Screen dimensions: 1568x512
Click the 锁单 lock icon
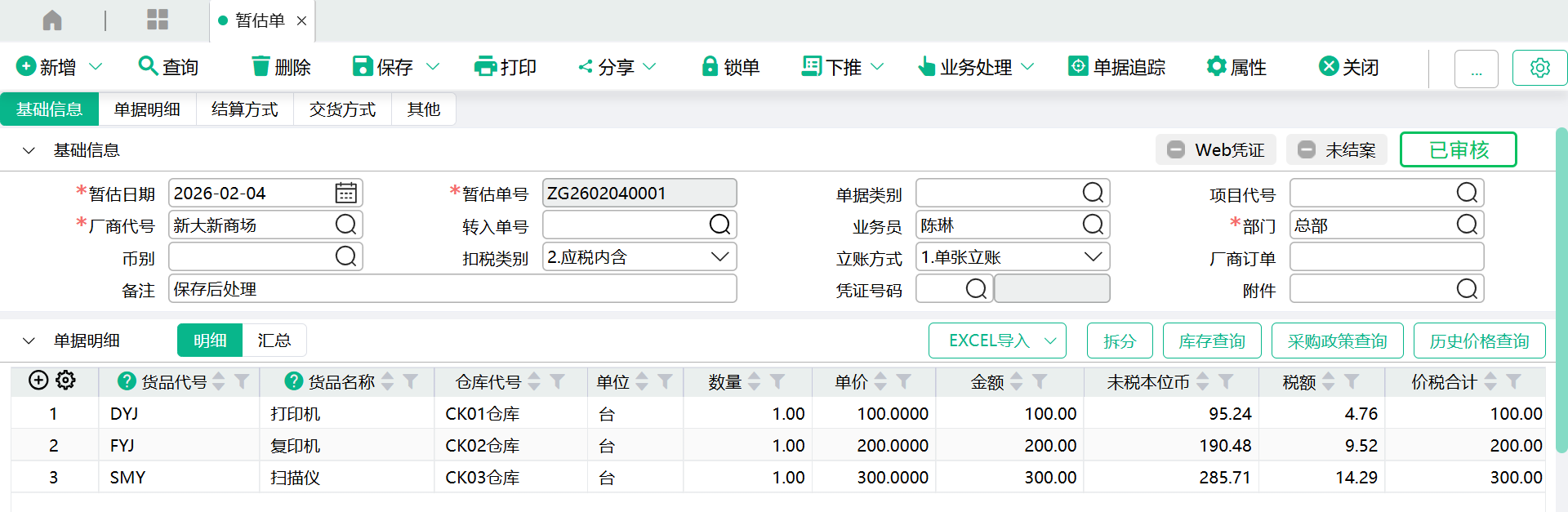(x=710, y=67)
